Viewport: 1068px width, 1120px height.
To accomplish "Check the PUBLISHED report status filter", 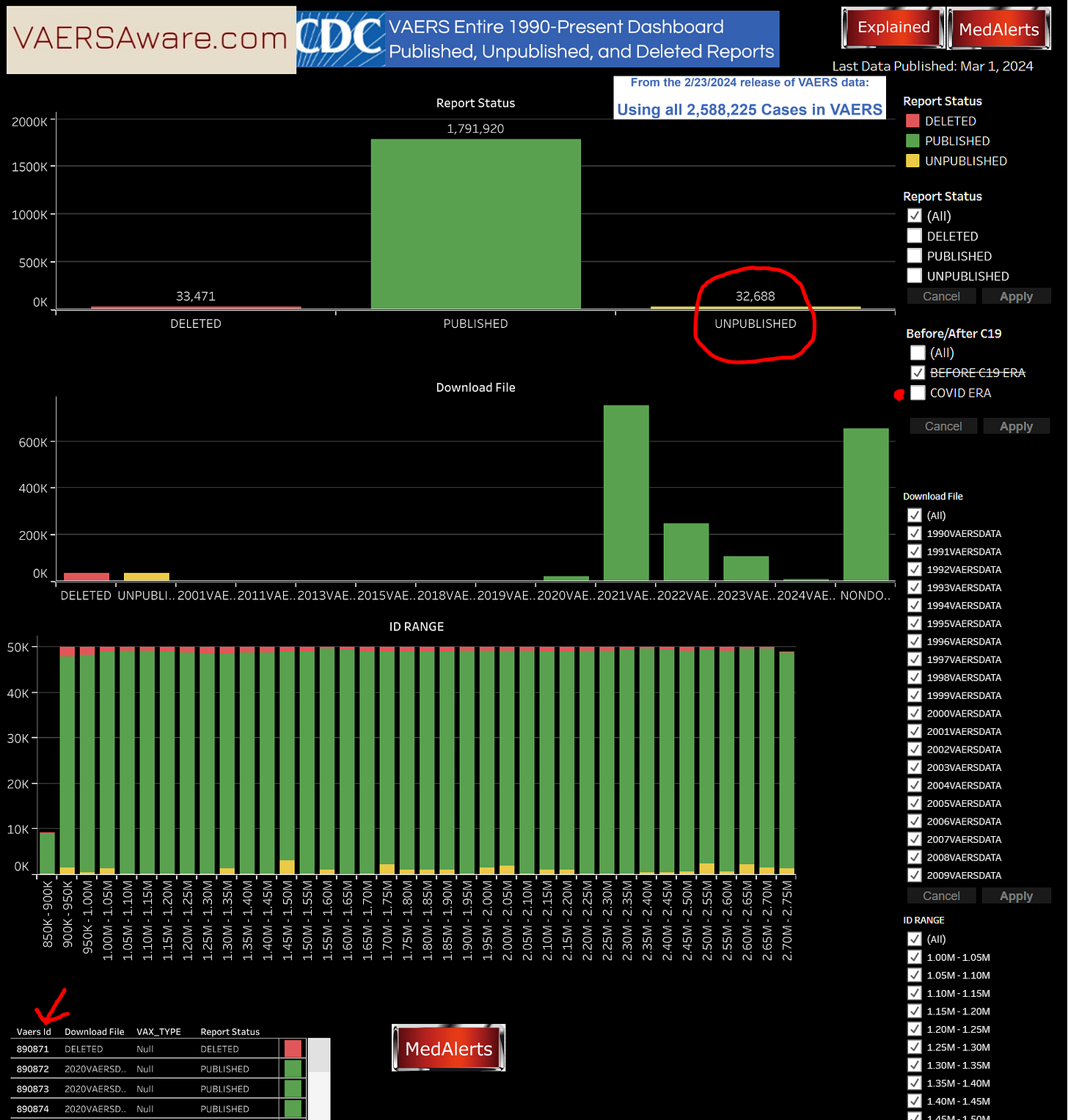I will click(x=914, y=255).
